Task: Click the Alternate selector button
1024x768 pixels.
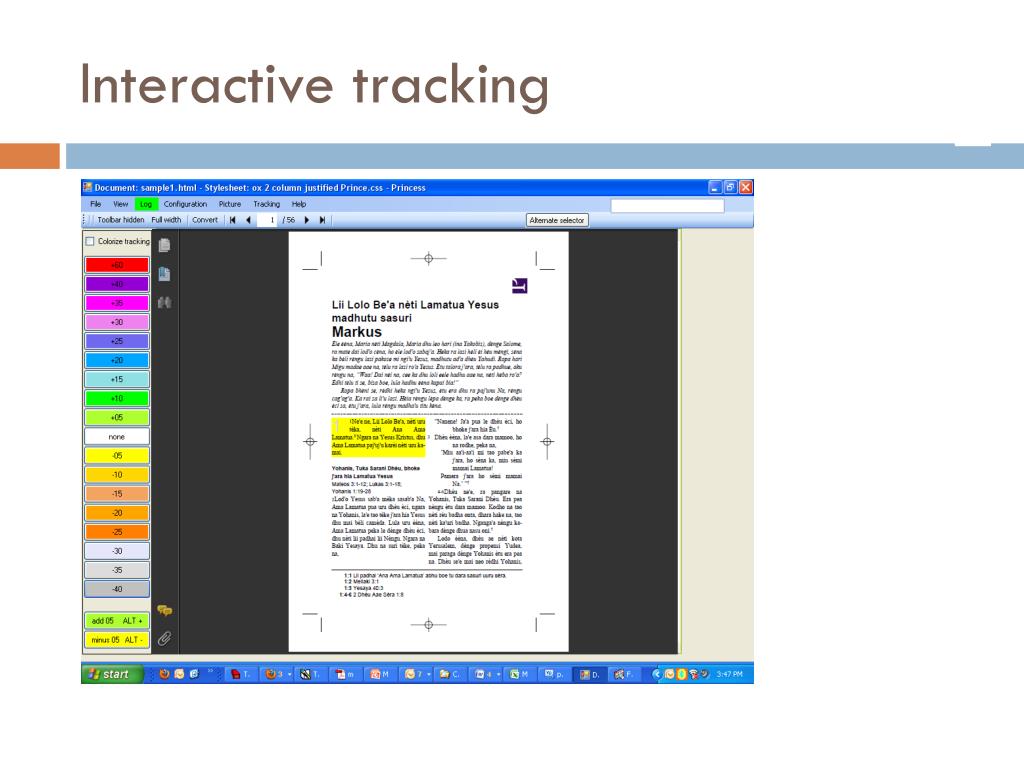Action: pyautogui.click(x=557, y=220)
